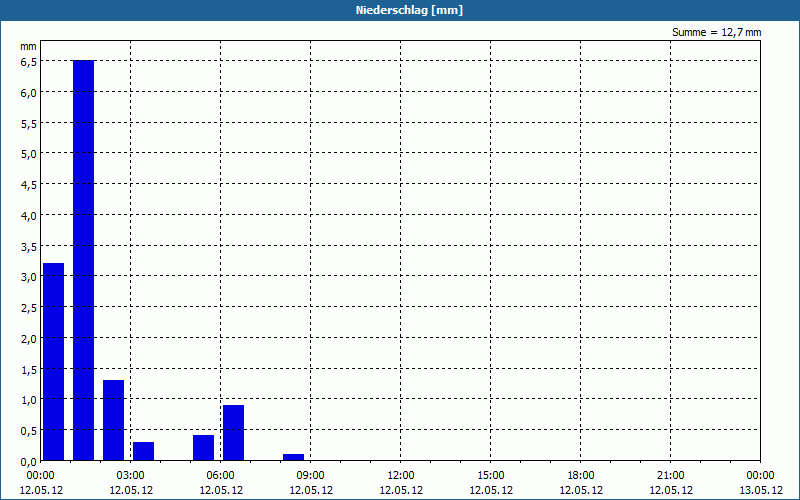This screenshot has width=800, height=500.
Task: Select the 1,0 y-axis value
Action: coord(29,399)
